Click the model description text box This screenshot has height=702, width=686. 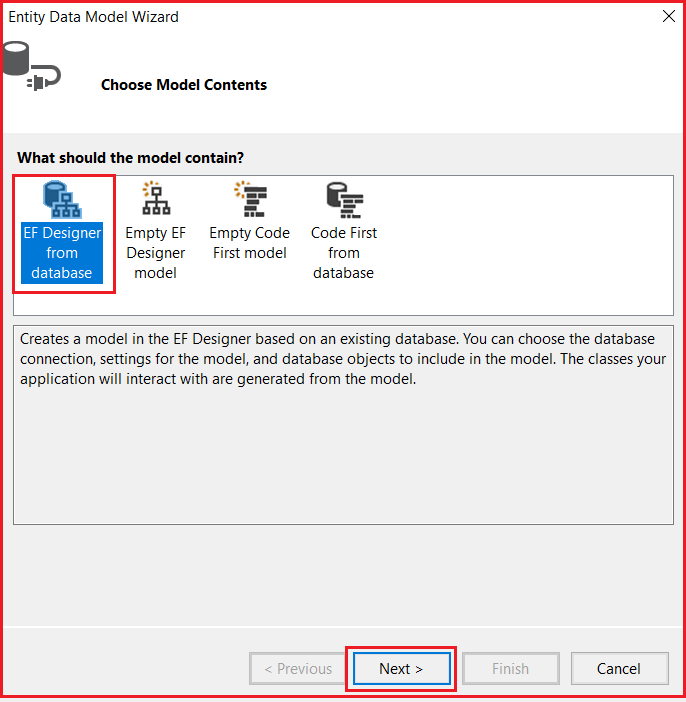click(x=343, y=425)
